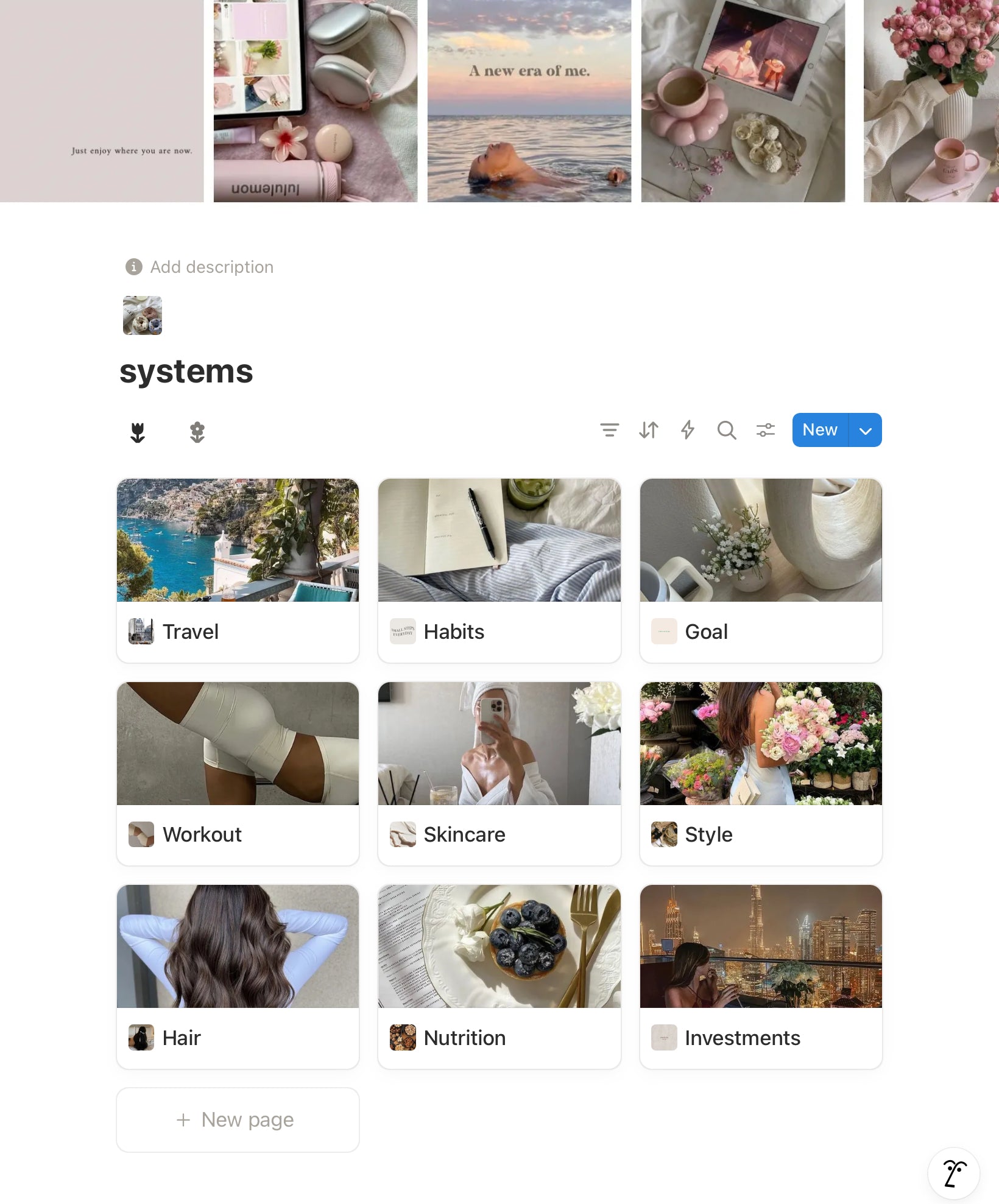Viewport: 999px width, 1204px height.
Task: Click the sort arrows icon
Action: point(649,430)
